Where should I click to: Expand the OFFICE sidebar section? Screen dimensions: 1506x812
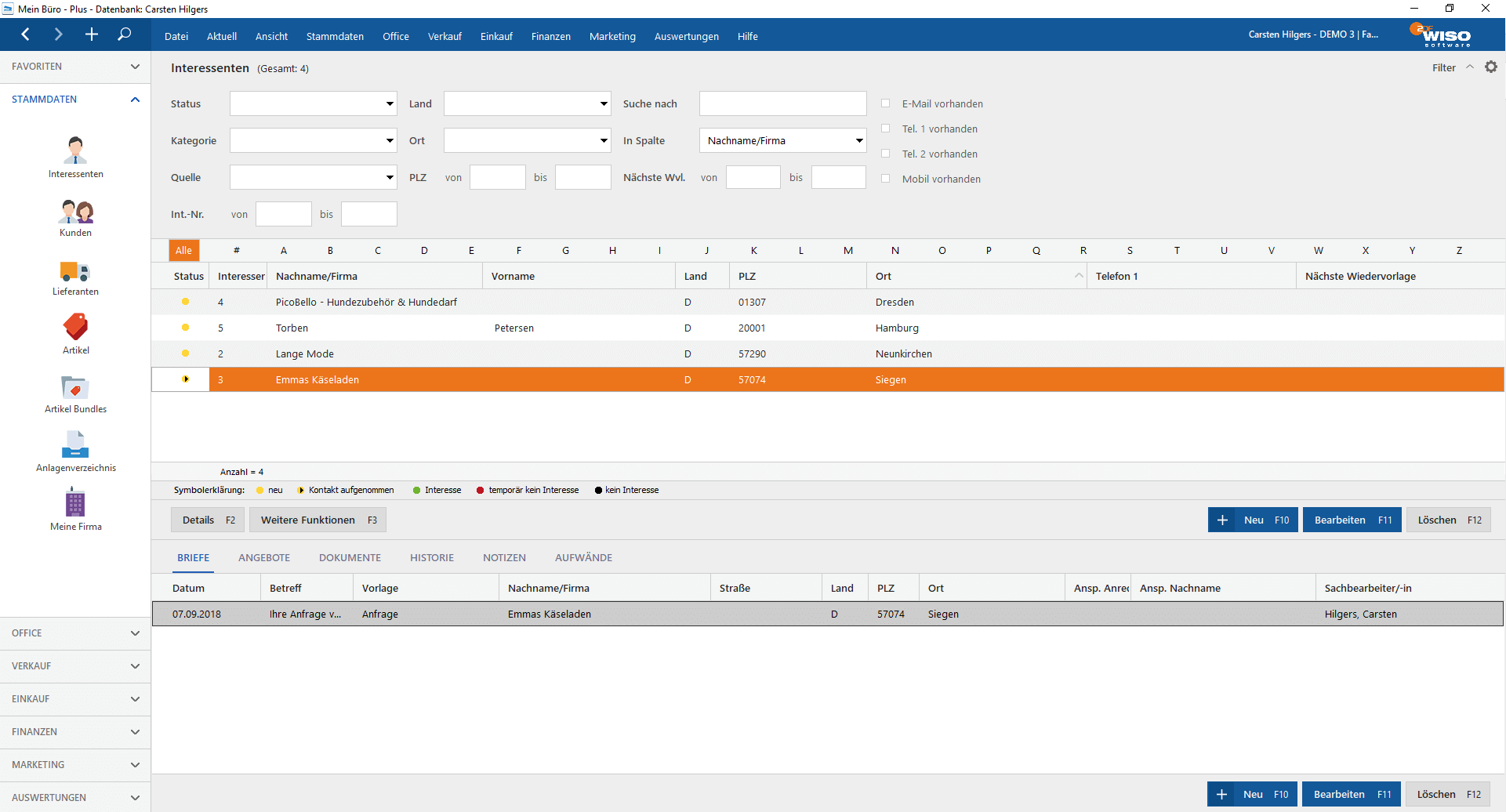pyautogui.click(x=75, y=633)
